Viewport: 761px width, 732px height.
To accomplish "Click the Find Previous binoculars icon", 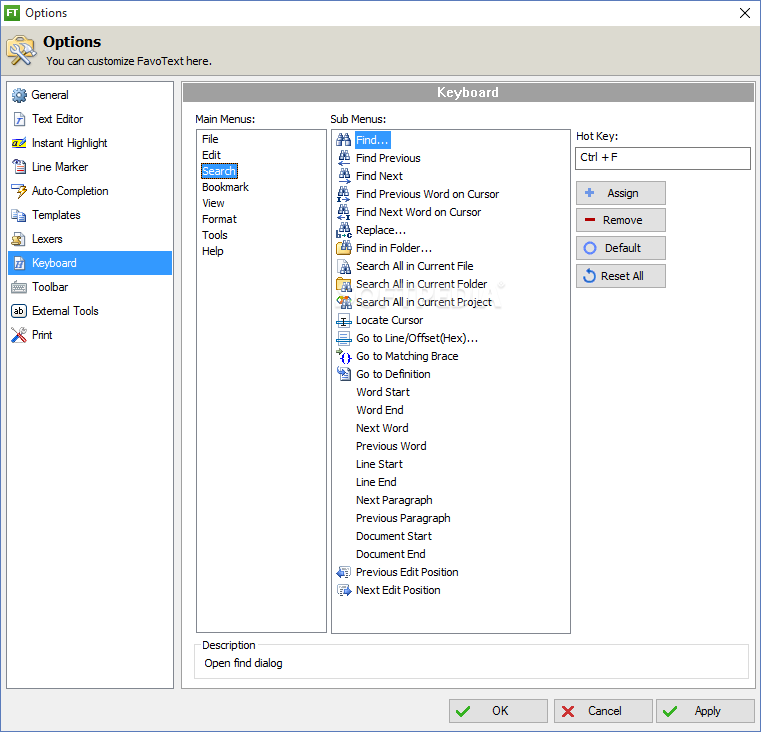I will [x=344, y=158].
